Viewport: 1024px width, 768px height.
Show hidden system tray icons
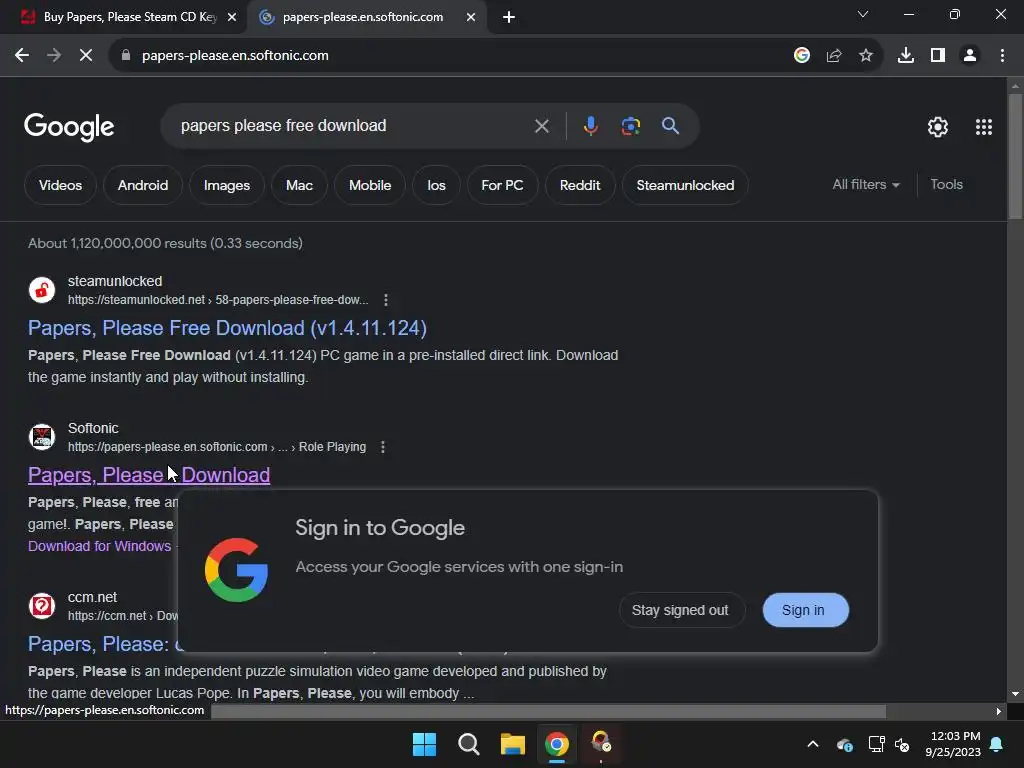[812, 744]
